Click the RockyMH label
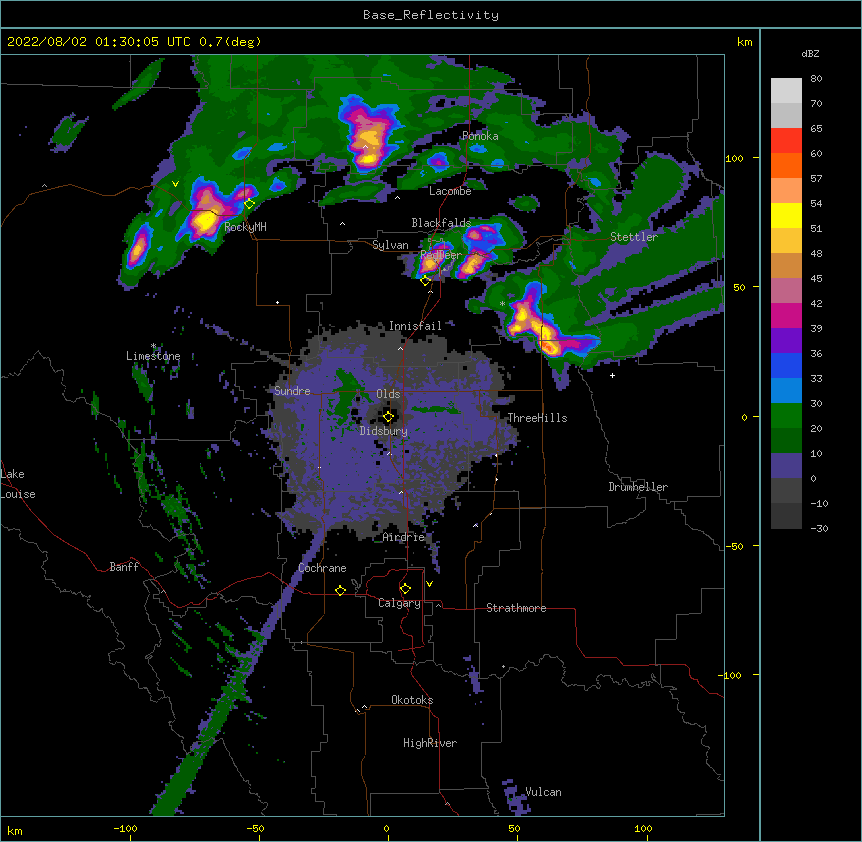Viewport: 862px width, 842px height. (245, 227)
